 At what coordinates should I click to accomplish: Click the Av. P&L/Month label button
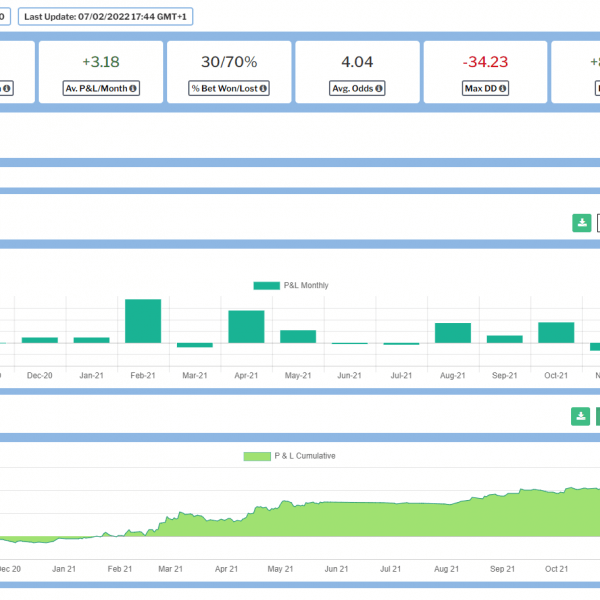pyautogui.click(x=101, y=88)
